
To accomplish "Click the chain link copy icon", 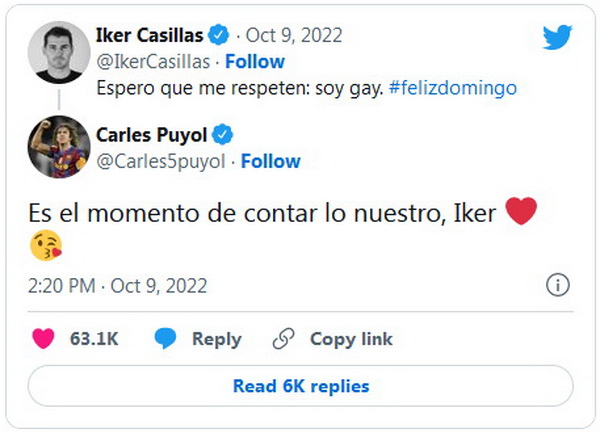I will (284, 339).
